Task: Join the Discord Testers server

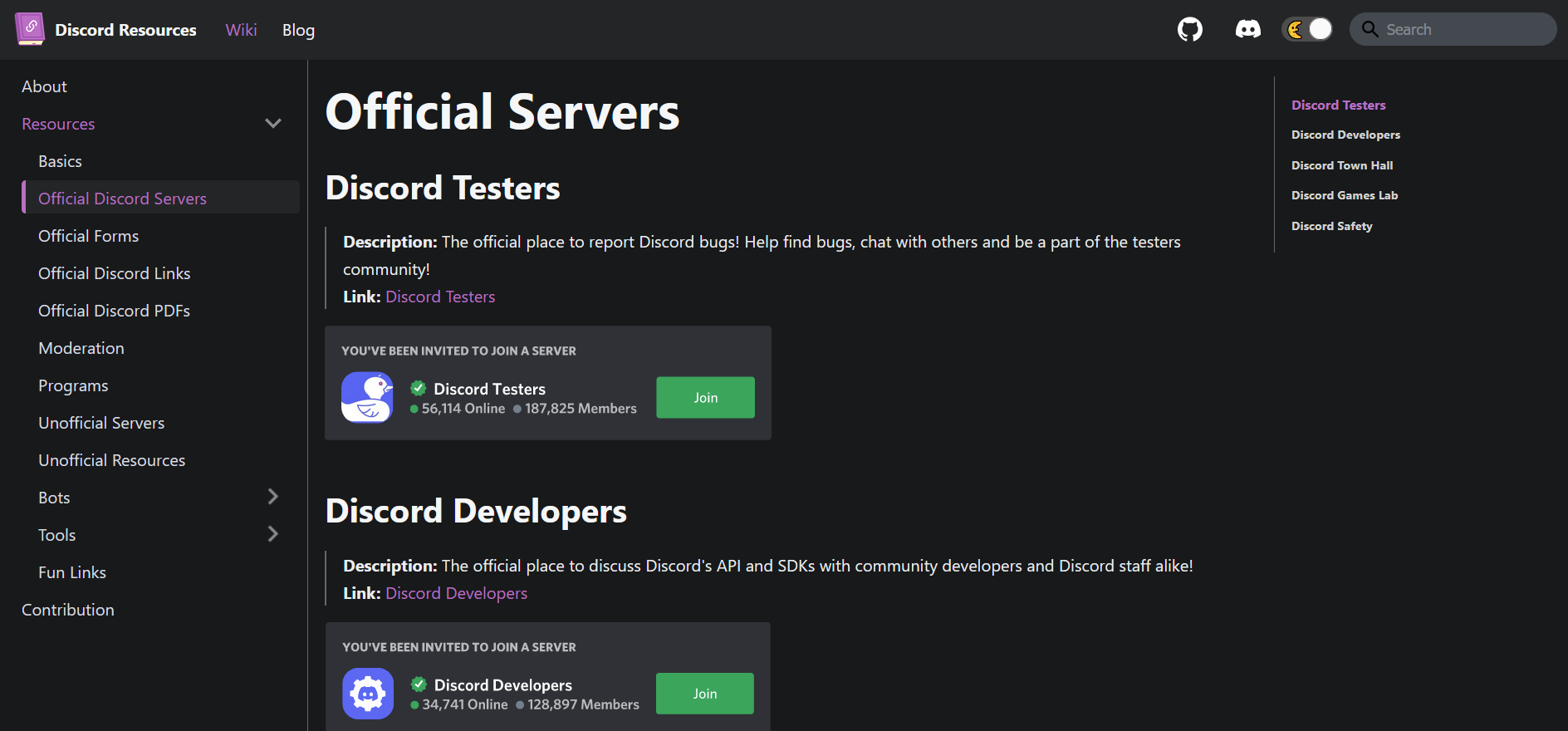Action: 705,397
